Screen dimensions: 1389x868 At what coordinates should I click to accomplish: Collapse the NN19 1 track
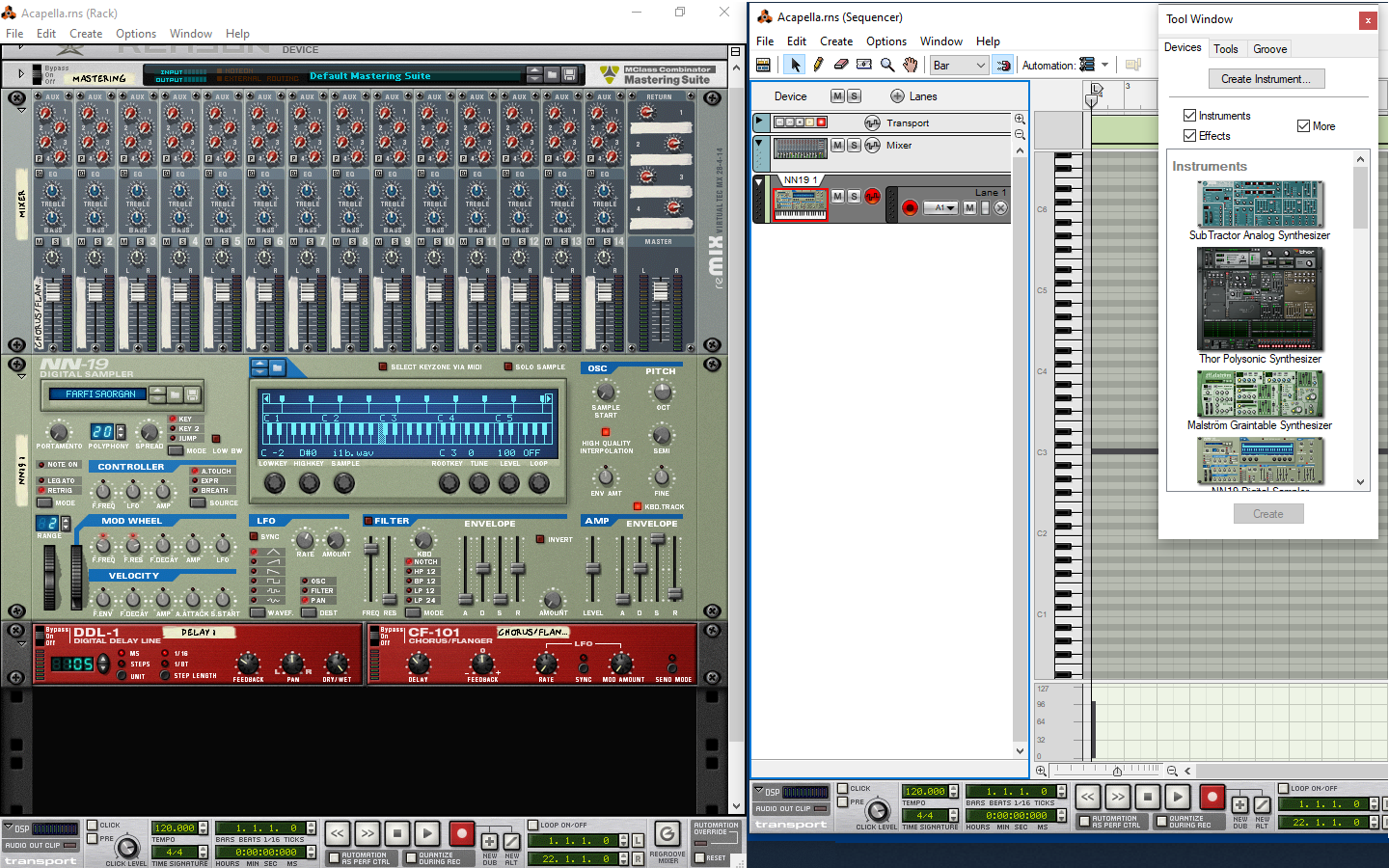760,181
